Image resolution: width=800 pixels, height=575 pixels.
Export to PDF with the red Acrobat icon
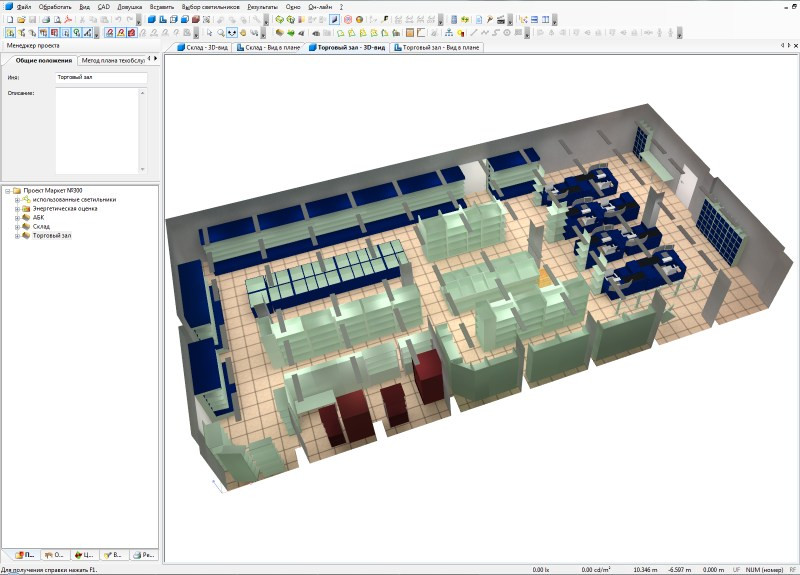[68, 19]
